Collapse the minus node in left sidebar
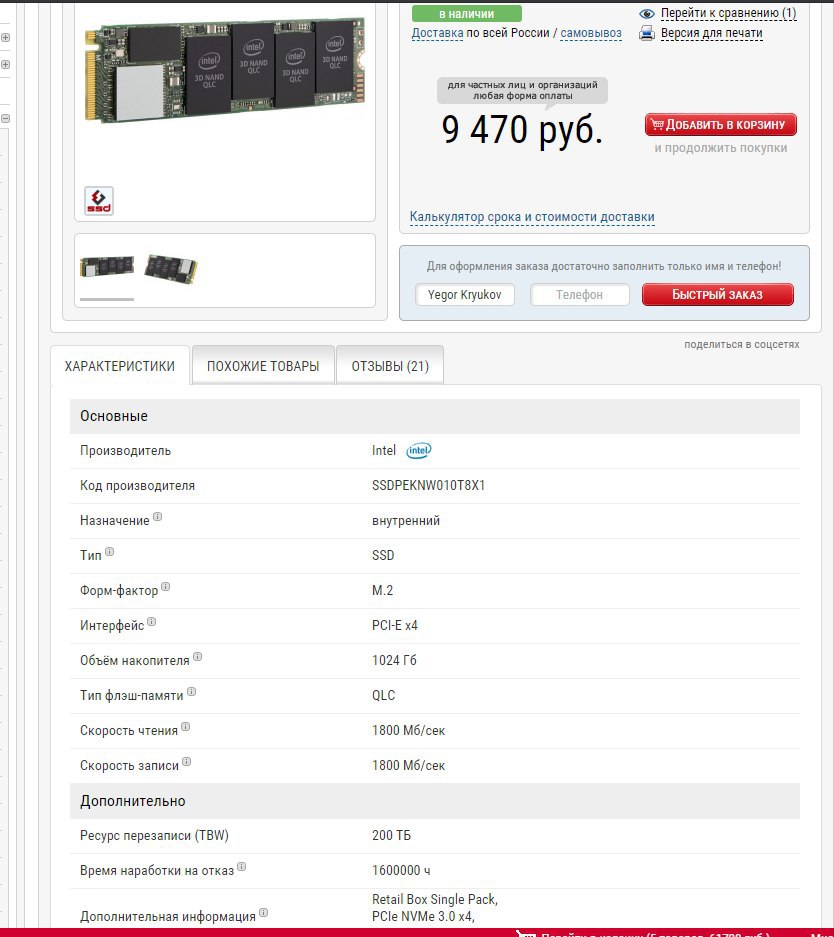Image resolution: width=834 pixels, height=937 pixels. pyautogui.click(x=5, y=118)
